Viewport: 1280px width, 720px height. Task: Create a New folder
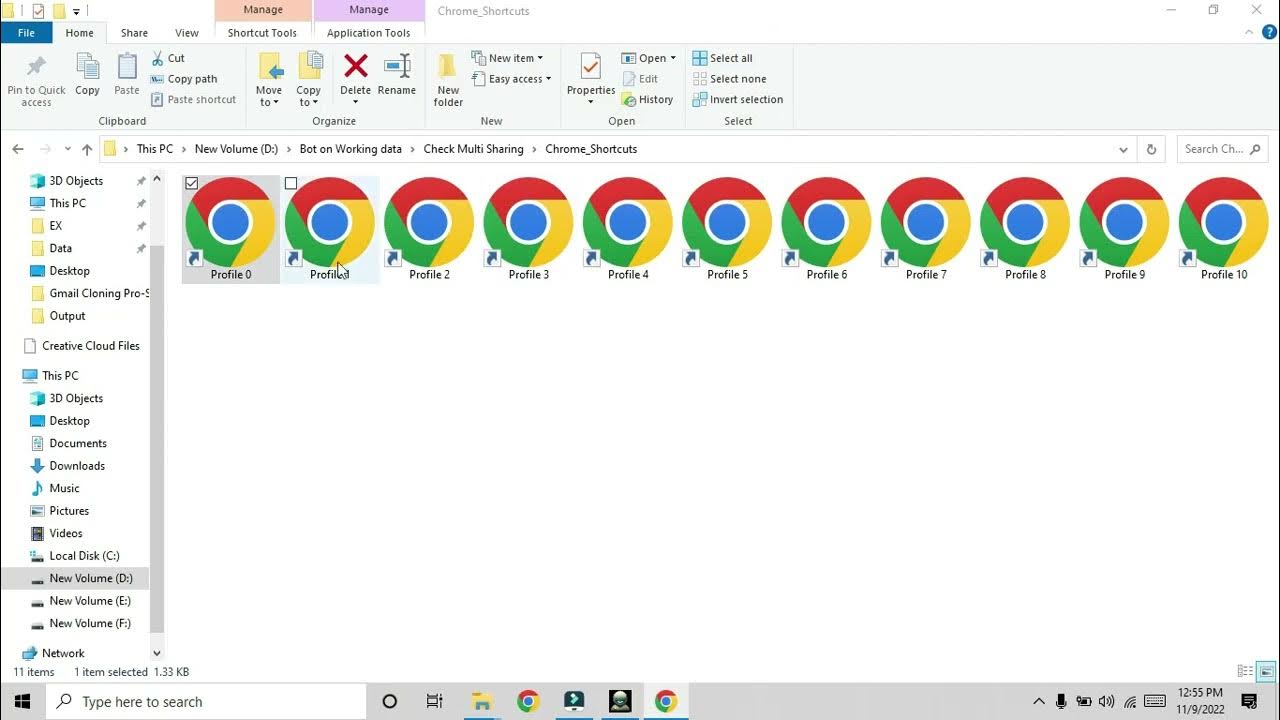pos(448,80)
